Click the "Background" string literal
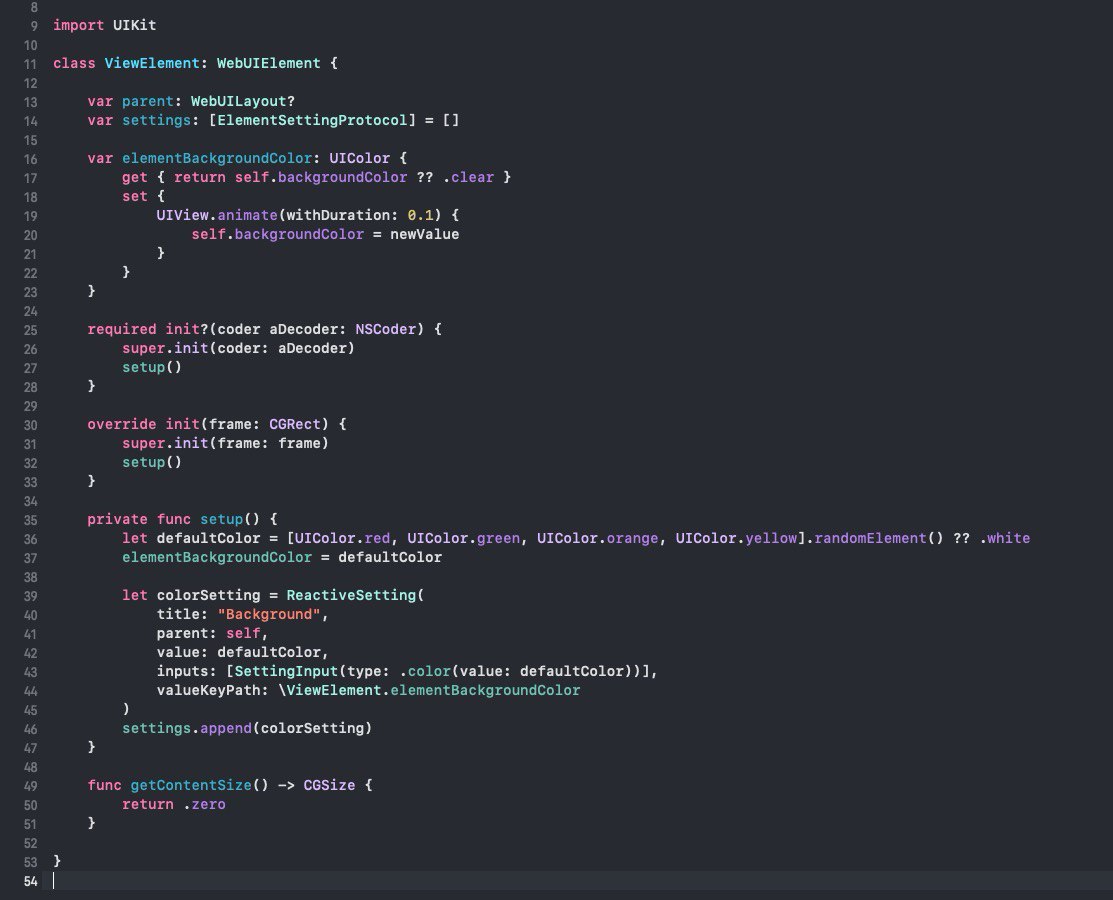 point(269,615)
